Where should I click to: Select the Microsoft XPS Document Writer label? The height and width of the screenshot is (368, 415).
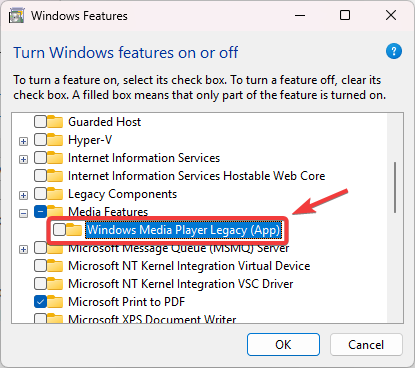[x=152, y=319]
